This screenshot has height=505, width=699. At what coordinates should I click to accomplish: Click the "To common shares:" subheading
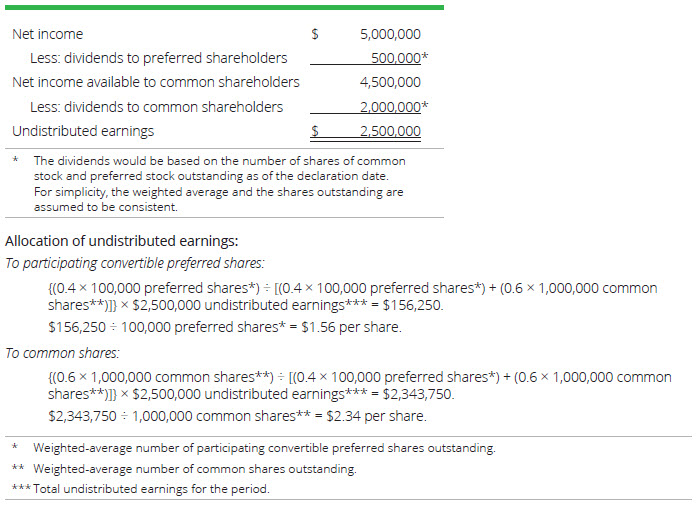[62, 353]
